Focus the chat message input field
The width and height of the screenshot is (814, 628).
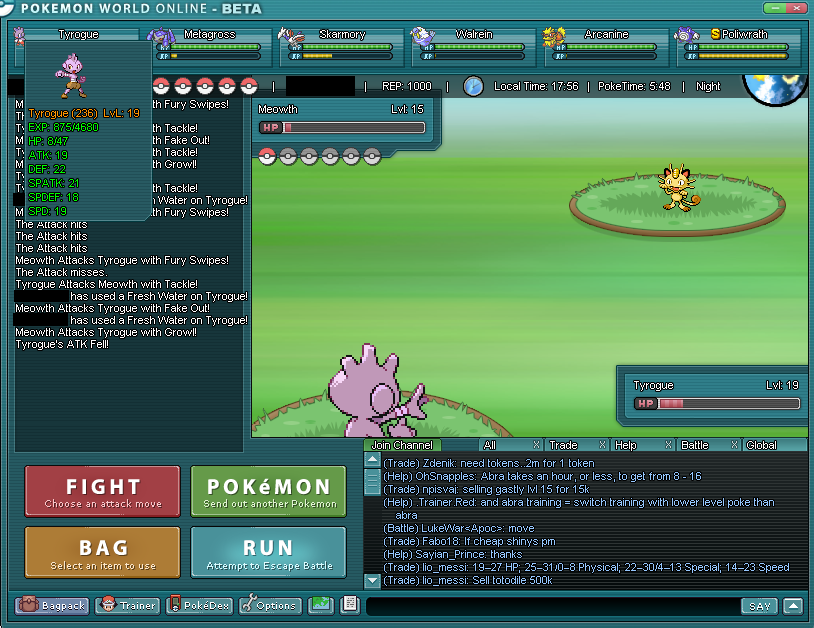pos(552,606)
